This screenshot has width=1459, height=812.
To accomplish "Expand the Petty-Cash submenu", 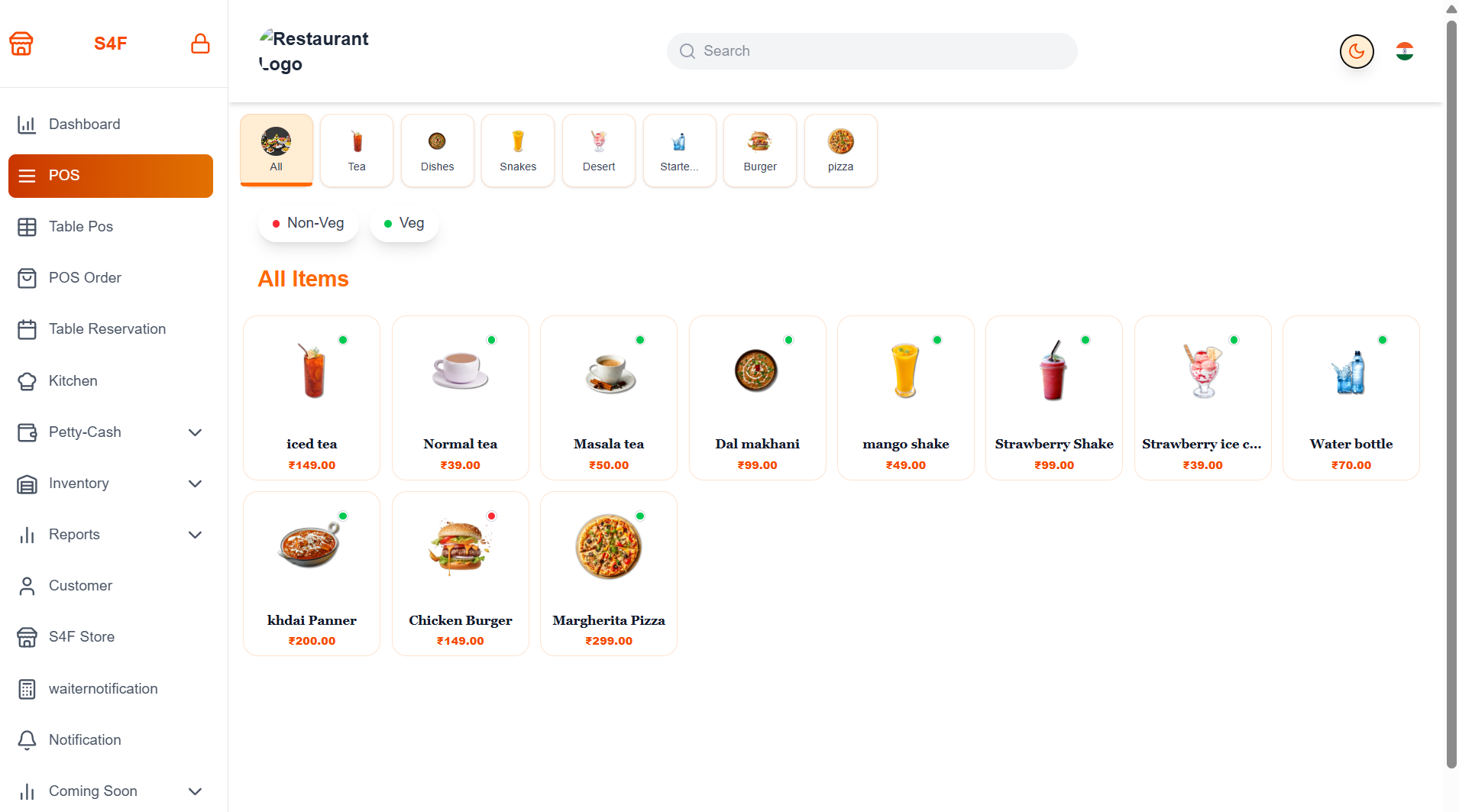I will point(195,432).
